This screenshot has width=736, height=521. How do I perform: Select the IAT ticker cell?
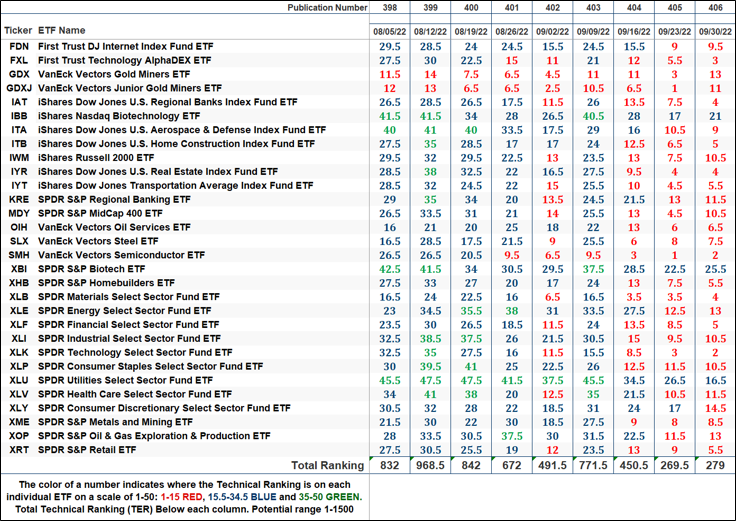(19, 102)
